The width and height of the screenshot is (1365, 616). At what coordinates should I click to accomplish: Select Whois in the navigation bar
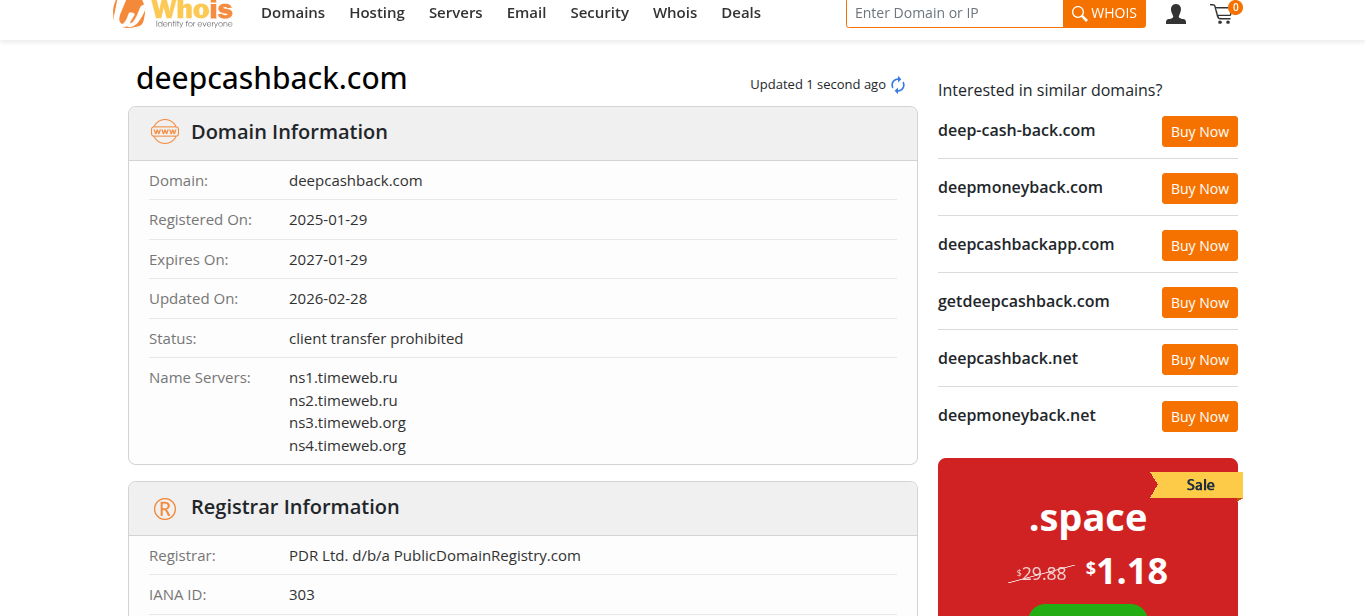point(675,13)
